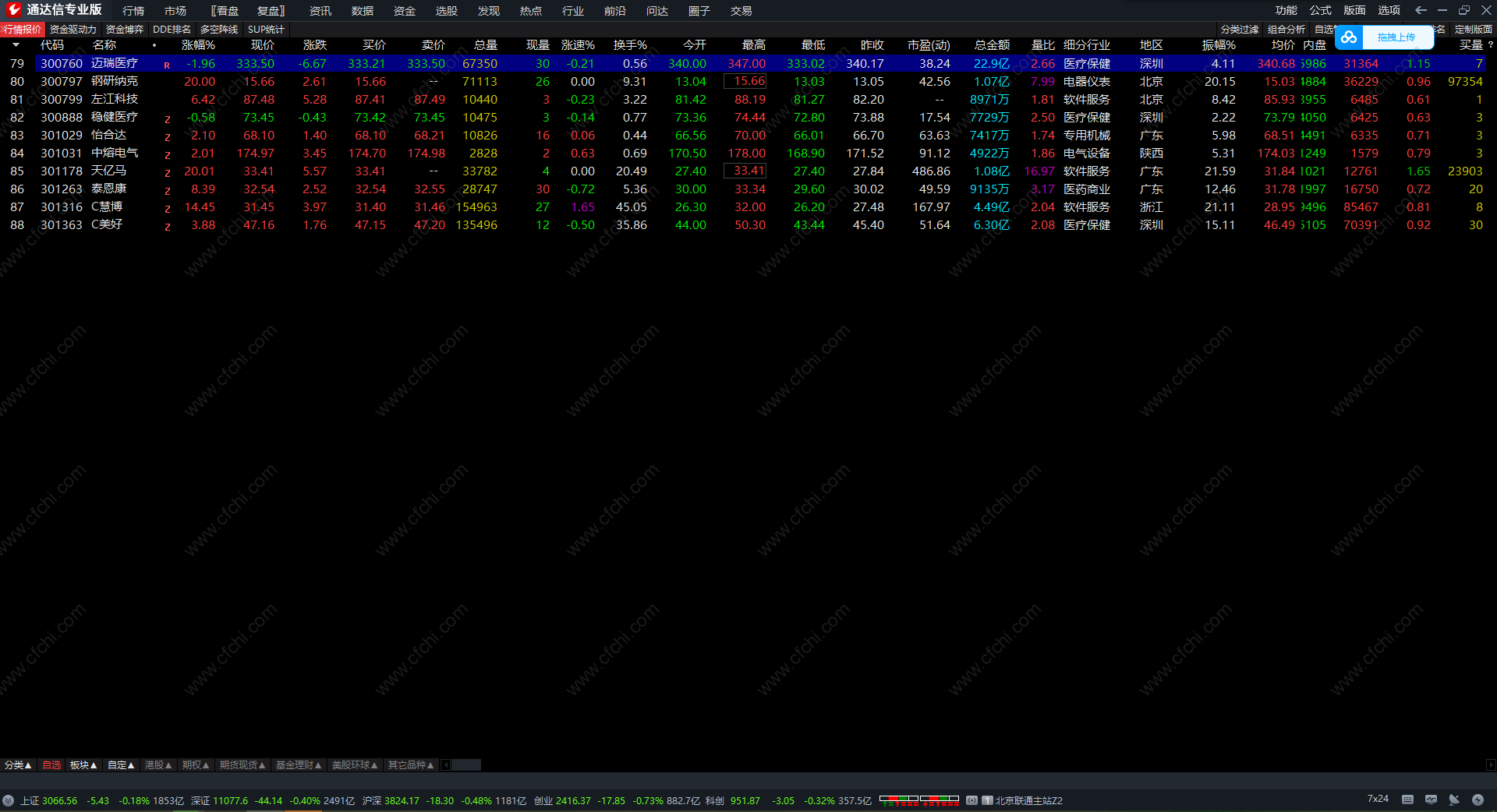The height and width of the screenshot is (812, 1497).
Task: Sort by the 总金额 column header
Action: tap(993, 45)
